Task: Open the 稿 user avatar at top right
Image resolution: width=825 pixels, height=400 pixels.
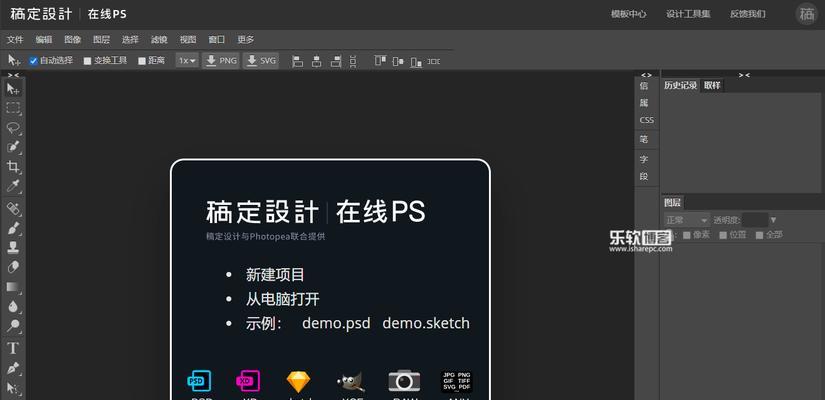Action: [807, 14]
